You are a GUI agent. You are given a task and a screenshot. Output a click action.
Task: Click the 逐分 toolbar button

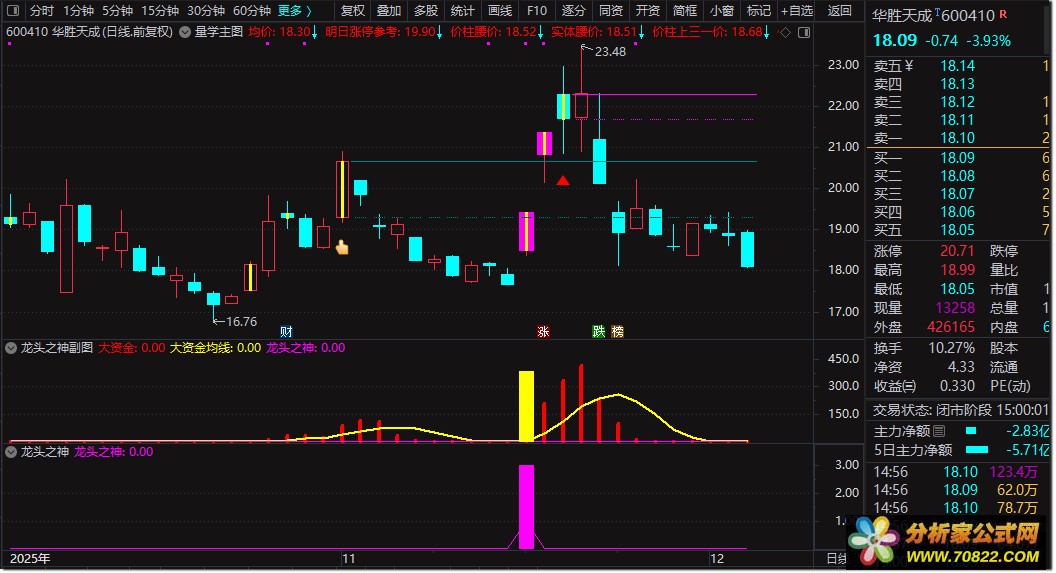(x=574, y=11)
